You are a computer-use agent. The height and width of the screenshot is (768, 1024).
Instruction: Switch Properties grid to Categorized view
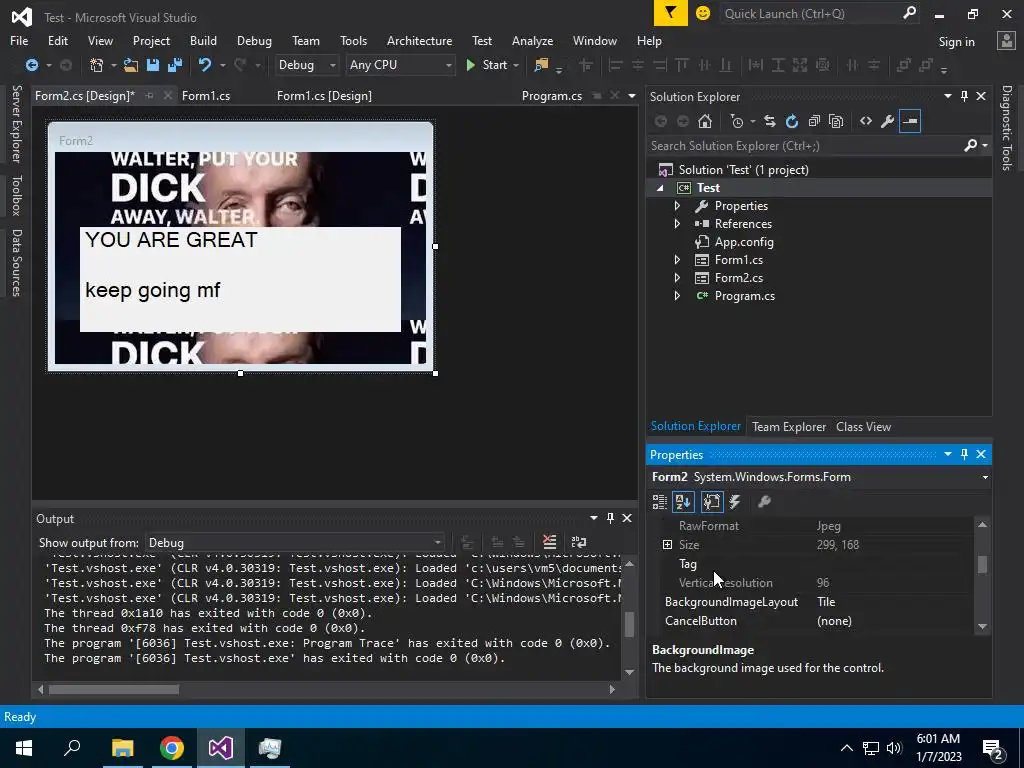coord(660,502)
